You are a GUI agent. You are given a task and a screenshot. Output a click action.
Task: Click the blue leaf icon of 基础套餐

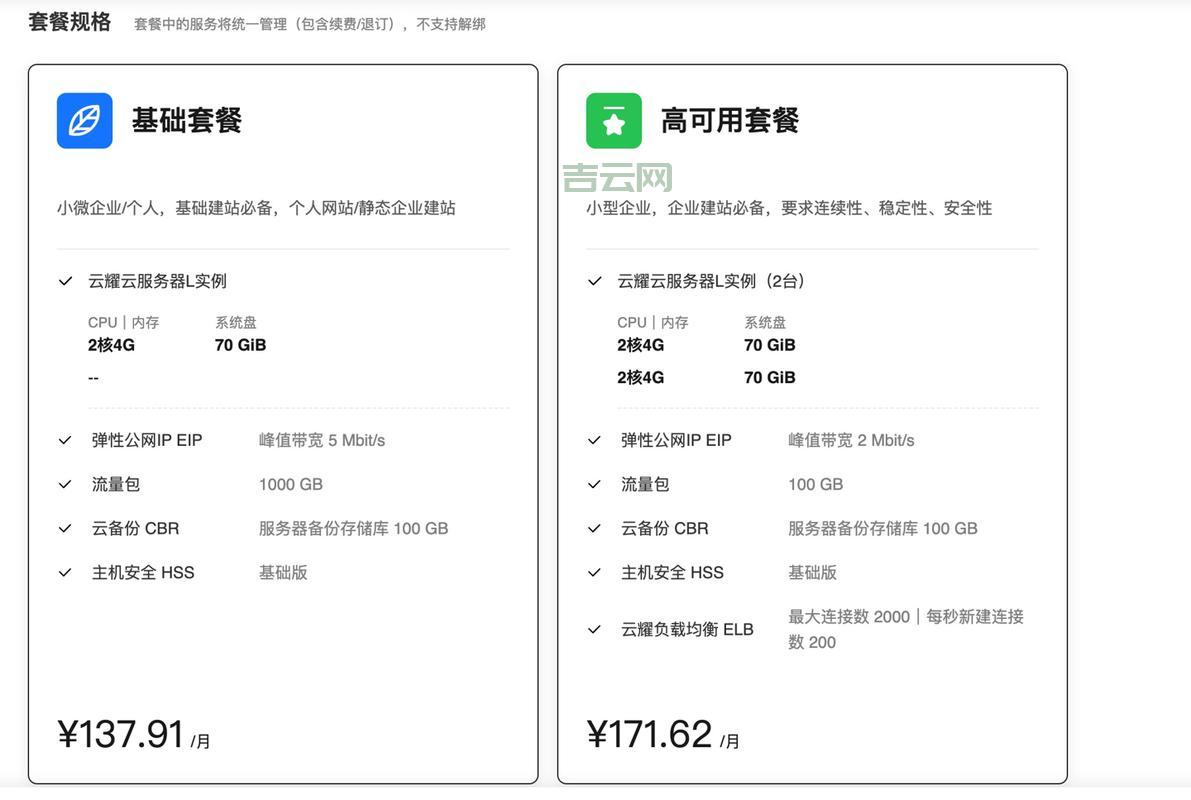pyautogui.click(x=82, y=118)
